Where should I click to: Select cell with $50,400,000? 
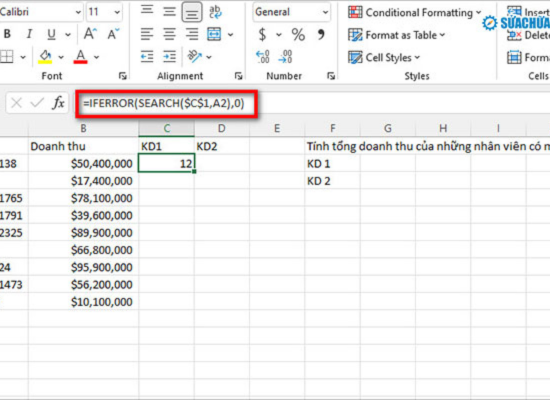(x=83, y=163)
